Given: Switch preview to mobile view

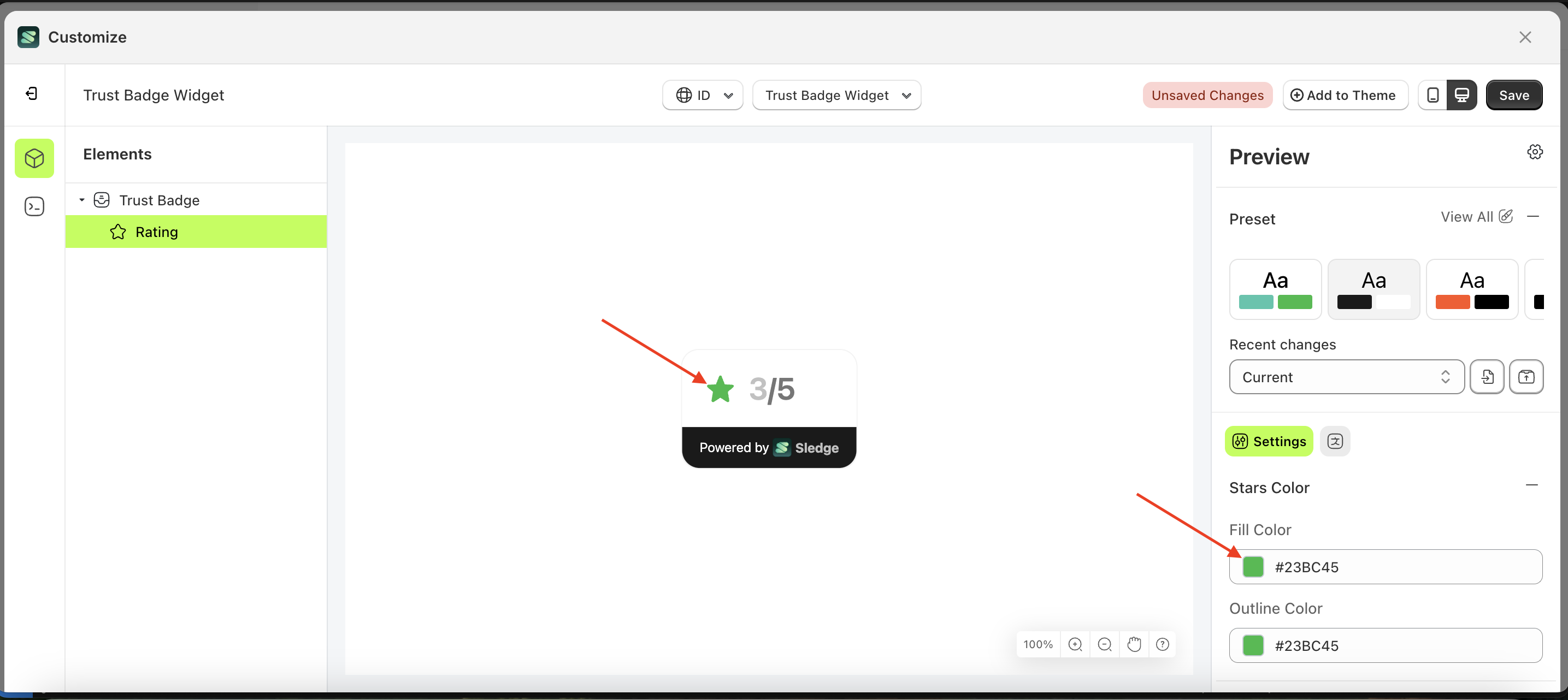Looking at the screenshot, I should coord(1433,95).
